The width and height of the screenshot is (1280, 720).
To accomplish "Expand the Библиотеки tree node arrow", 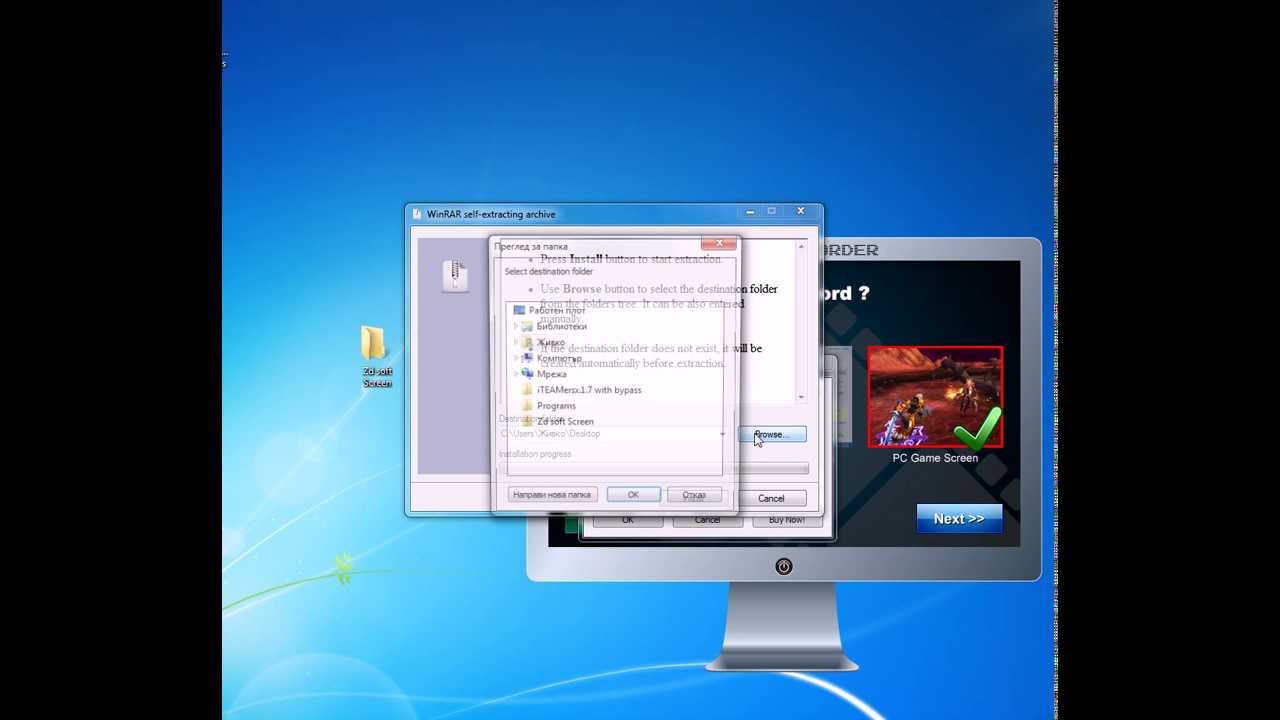I will coord(516,326).
